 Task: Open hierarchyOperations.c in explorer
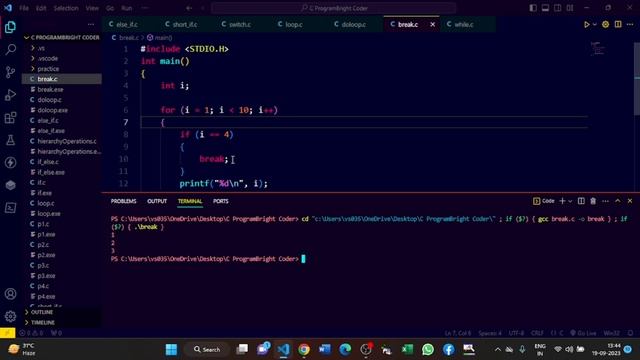click(62, 141)
